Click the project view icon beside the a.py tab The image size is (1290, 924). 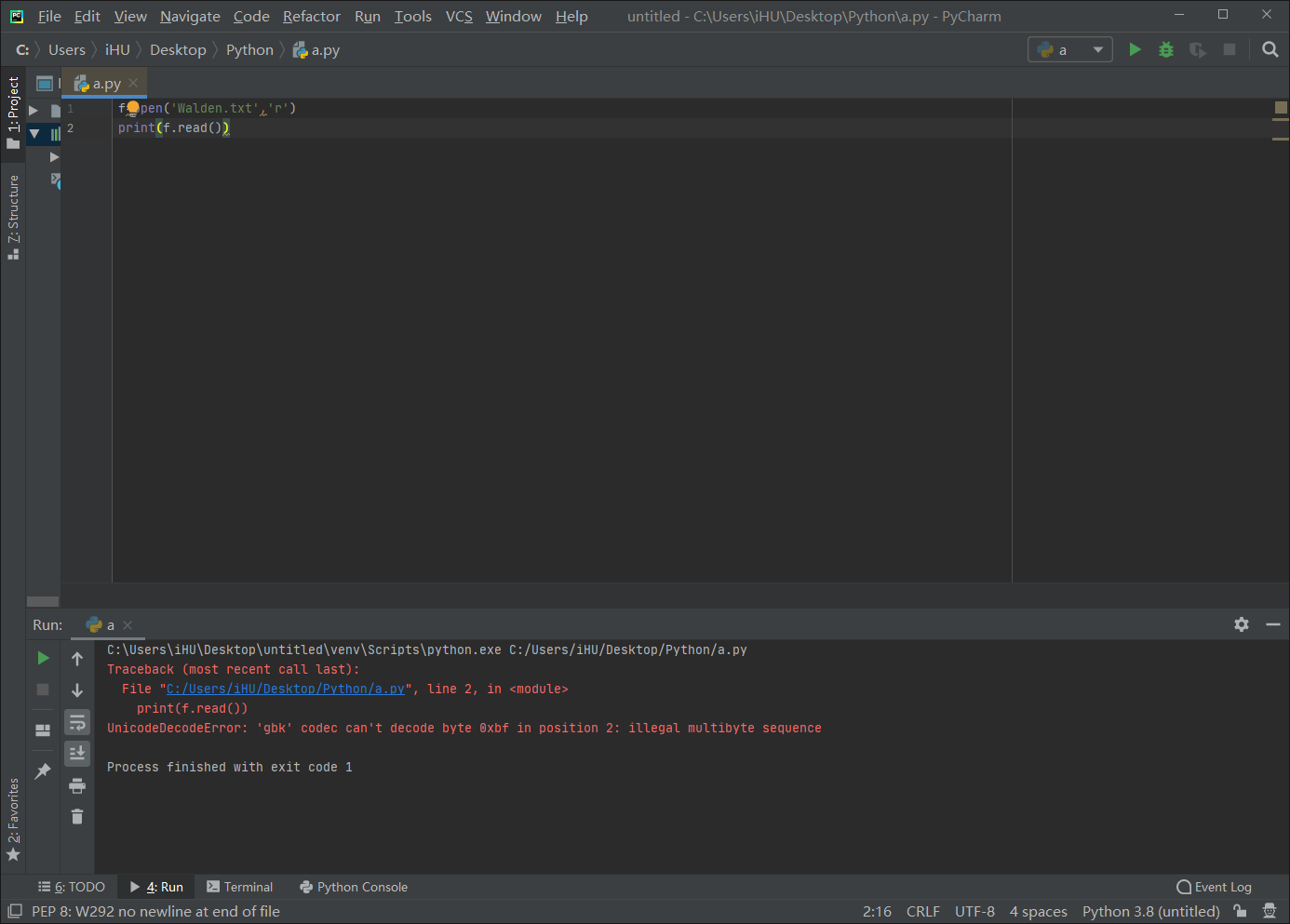click(44, 84)
